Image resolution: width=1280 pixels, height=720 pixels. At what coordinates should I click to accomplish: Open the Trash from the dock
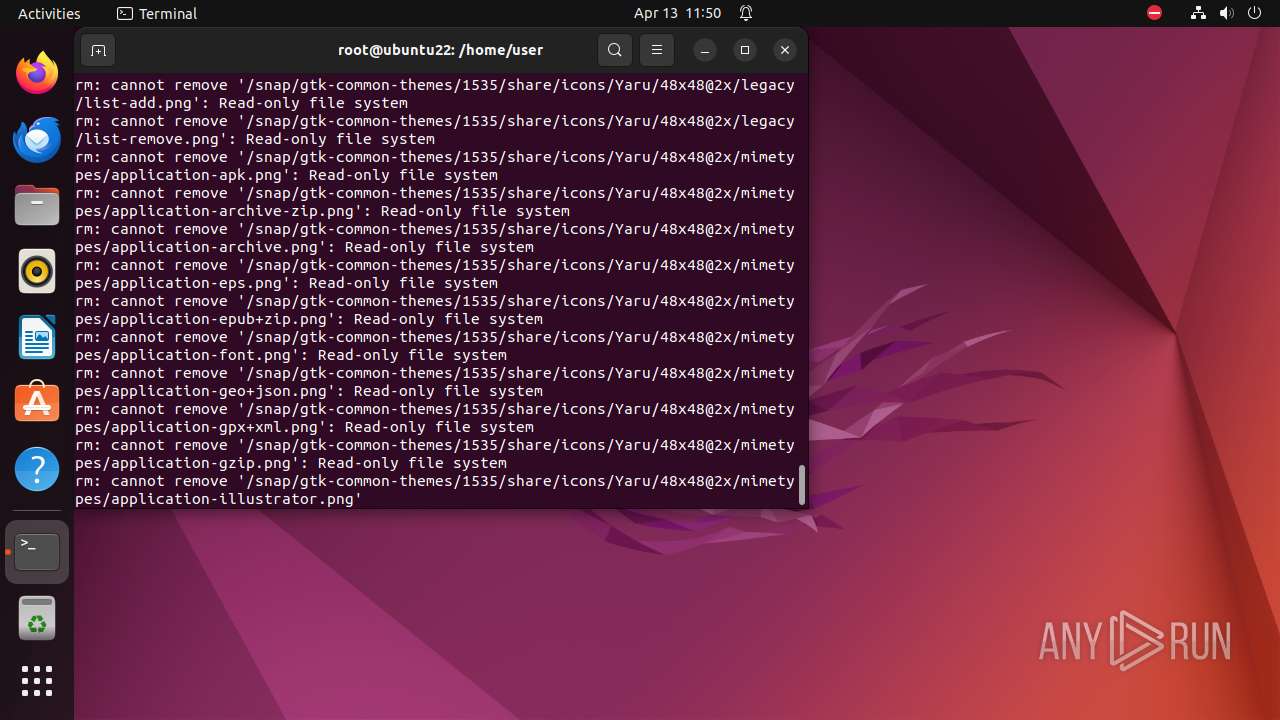click(37, 618)
